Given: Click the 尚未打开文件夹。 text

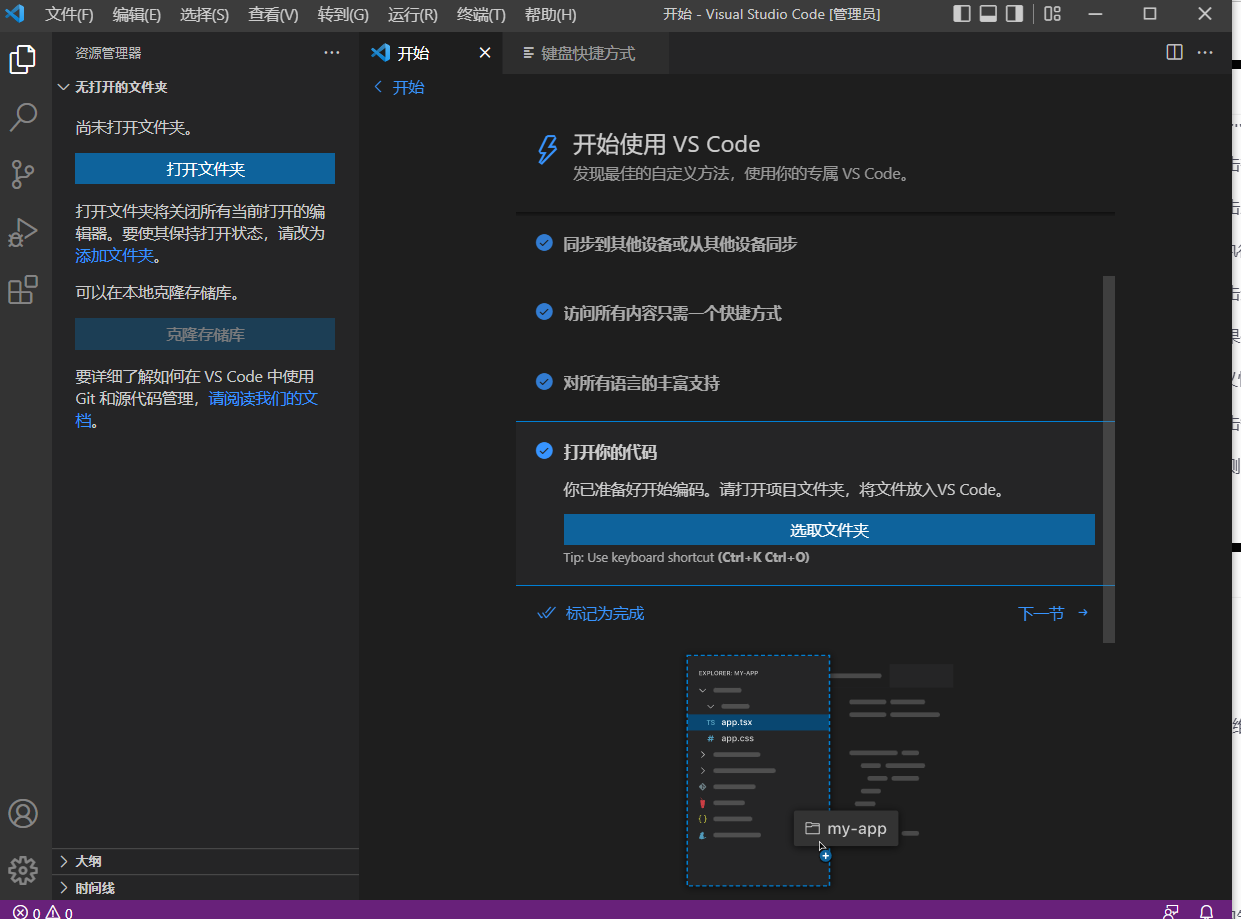Looking at the screenshot, I should tap(134, 128).
